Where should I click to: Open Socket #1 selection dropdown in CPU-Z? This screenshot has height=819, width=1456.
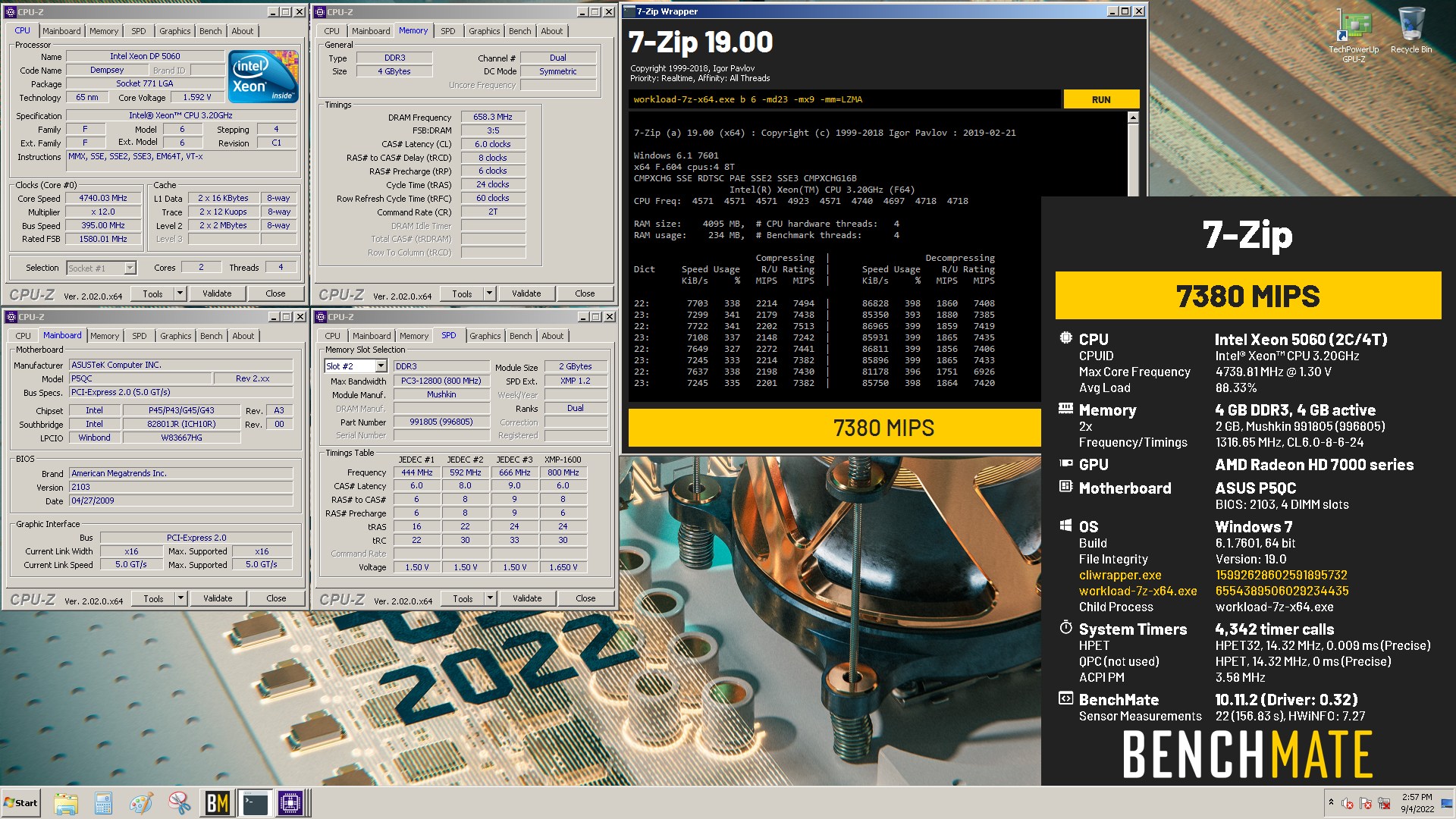pos(130,268)
